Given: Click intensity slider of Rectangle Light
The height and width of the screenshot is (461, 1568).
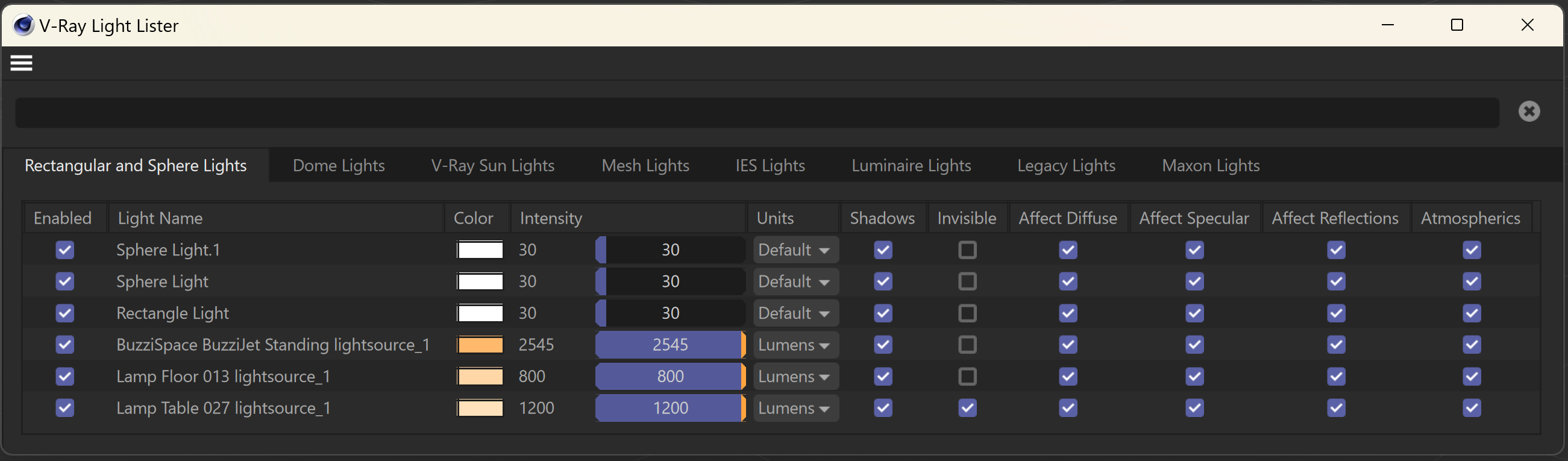Looking at the screenshot, I should 670,313.
